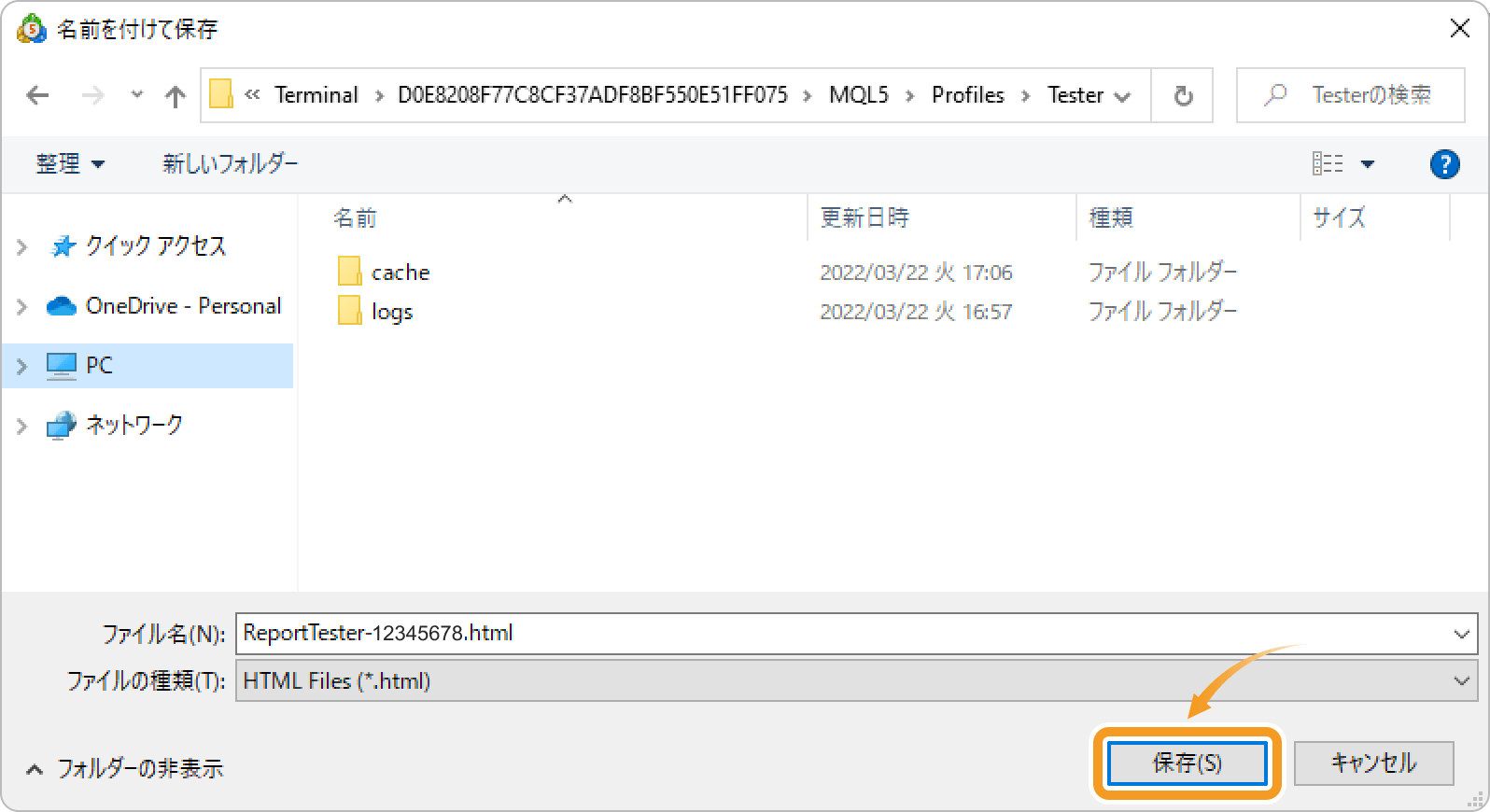
Task: Click the search magnifier icon
Action: coord(1275,95)
